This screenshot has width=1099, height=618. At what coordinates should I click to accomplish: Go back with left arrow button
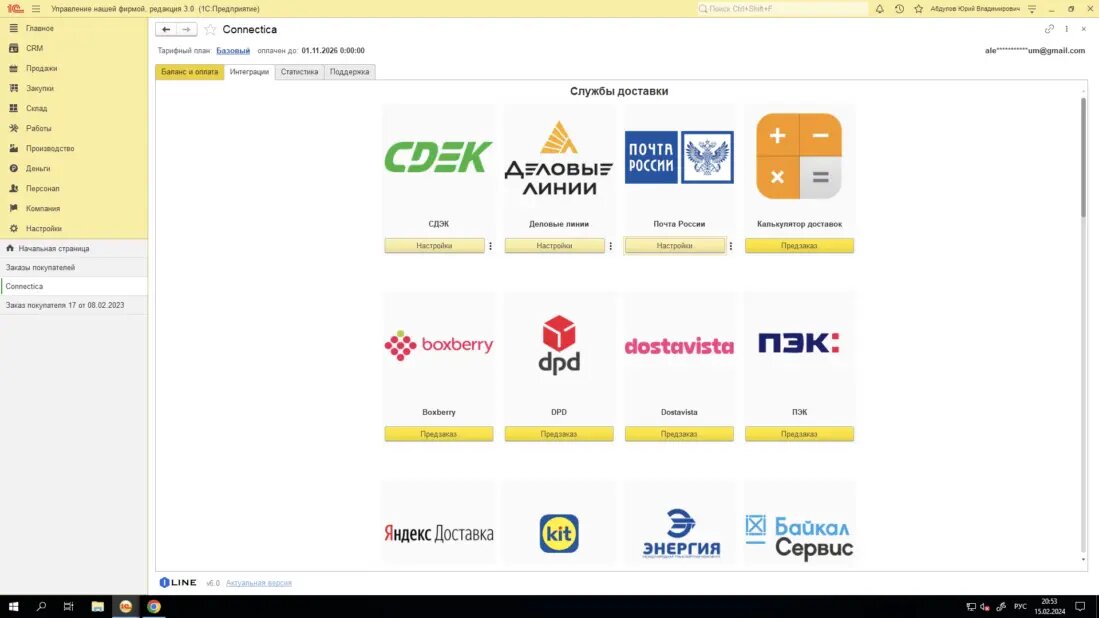tap(166, 29)
